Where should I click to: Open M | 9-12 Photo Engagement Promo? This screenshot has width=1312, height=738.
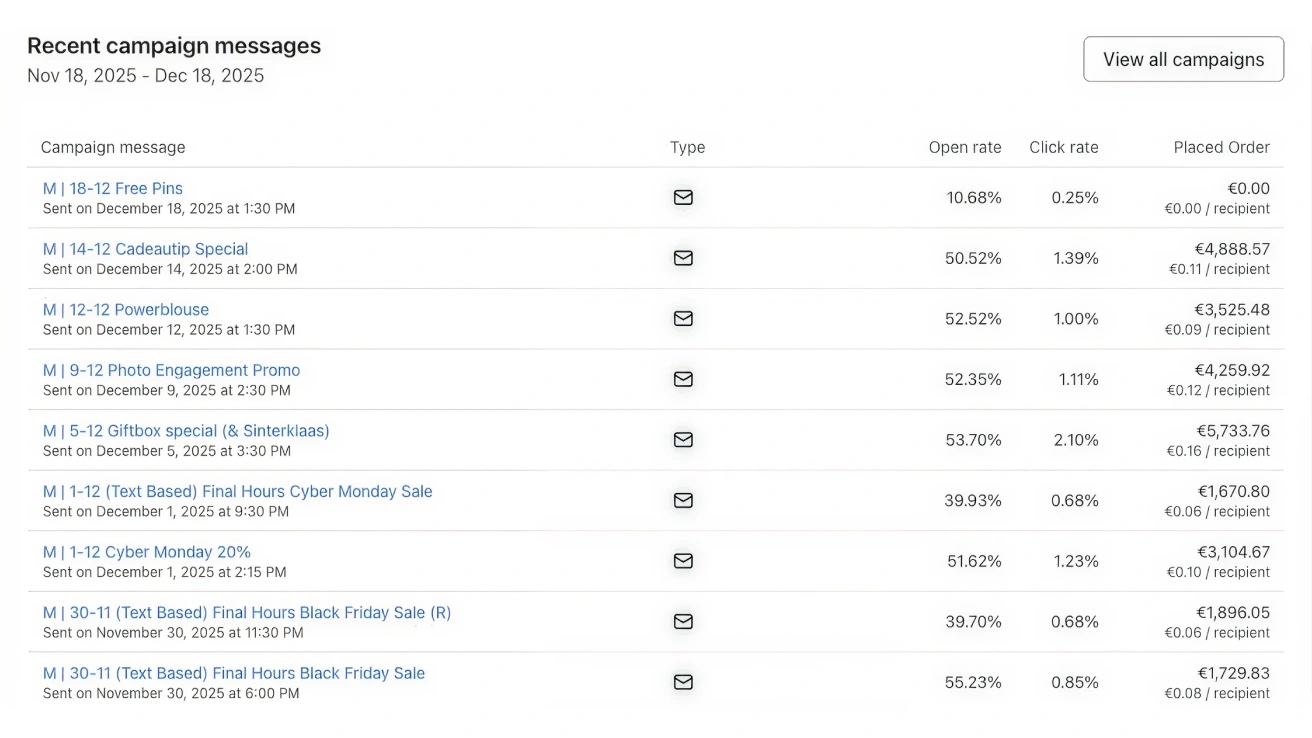[171, 370]
